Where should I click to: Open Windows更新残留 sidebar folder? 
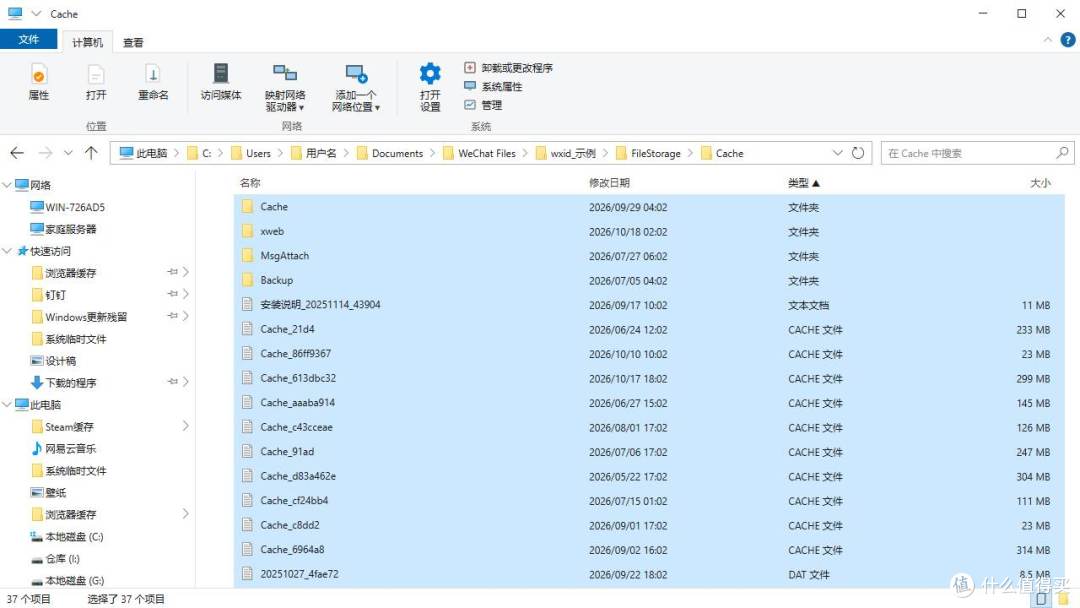click(x=79, y=317)
